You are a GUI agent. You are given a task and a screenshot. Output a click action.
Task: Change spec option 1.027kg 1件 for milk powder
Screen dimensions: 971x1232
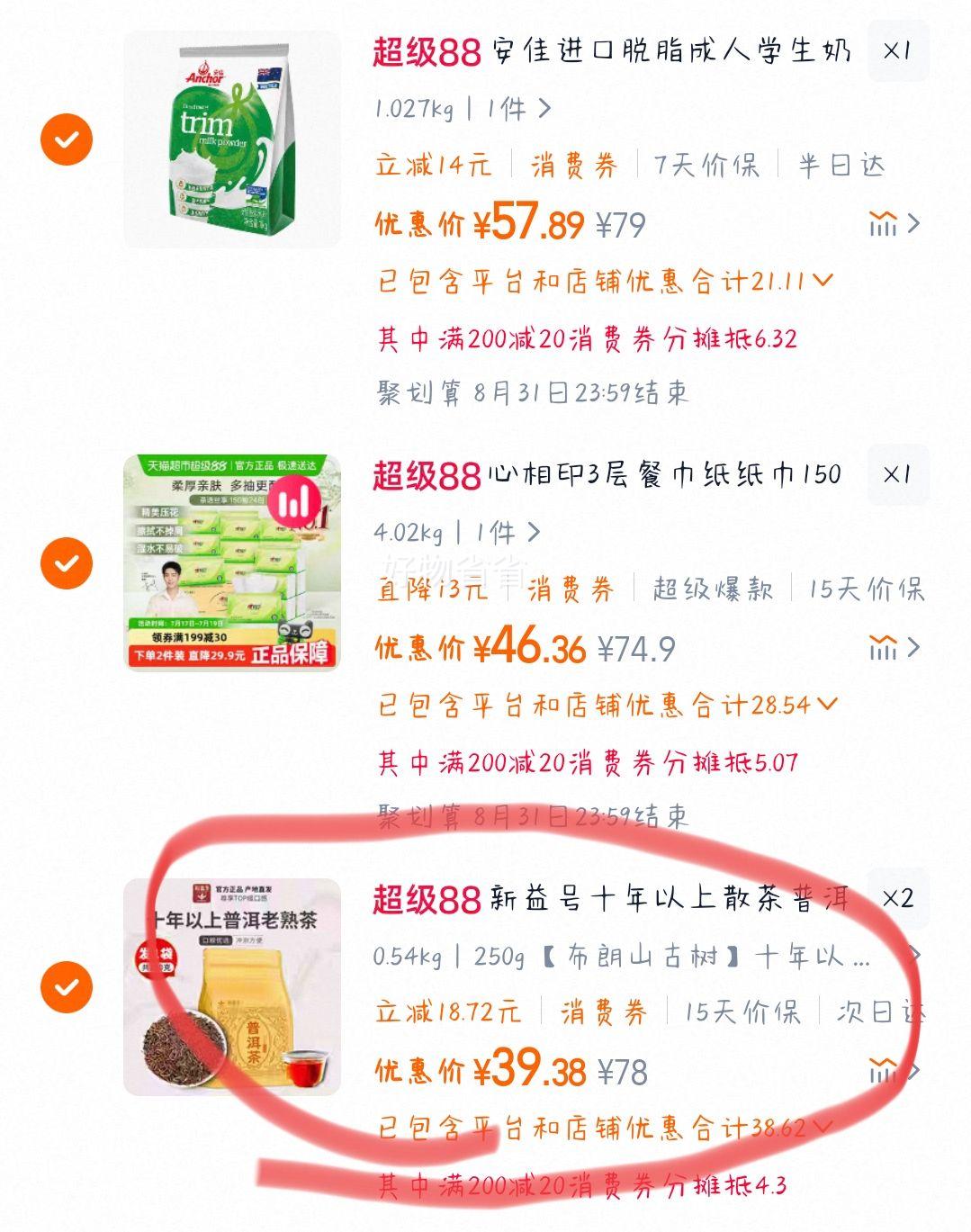(463, 109)
